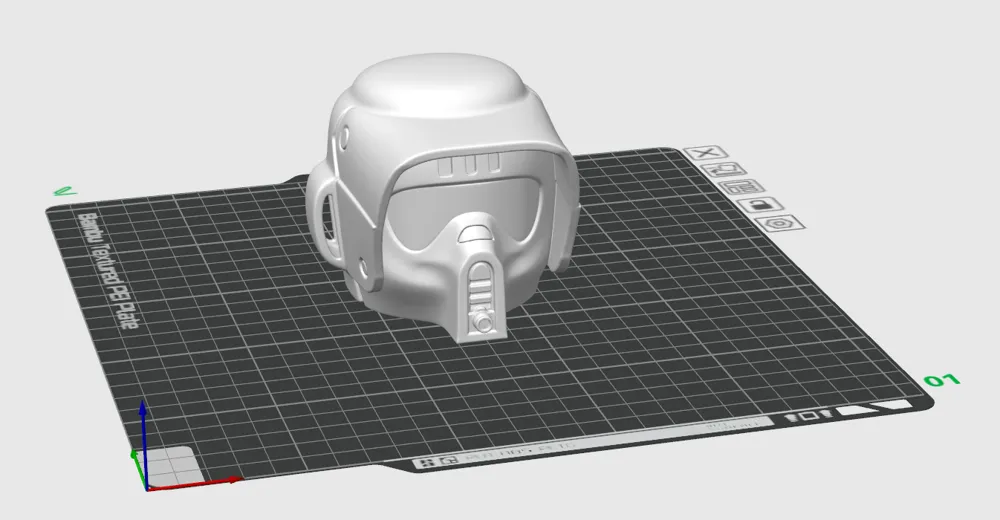Click the green plate name edit icon
Image resolution: width=1000 pixels, height=520 pixels.
[64, 191]
